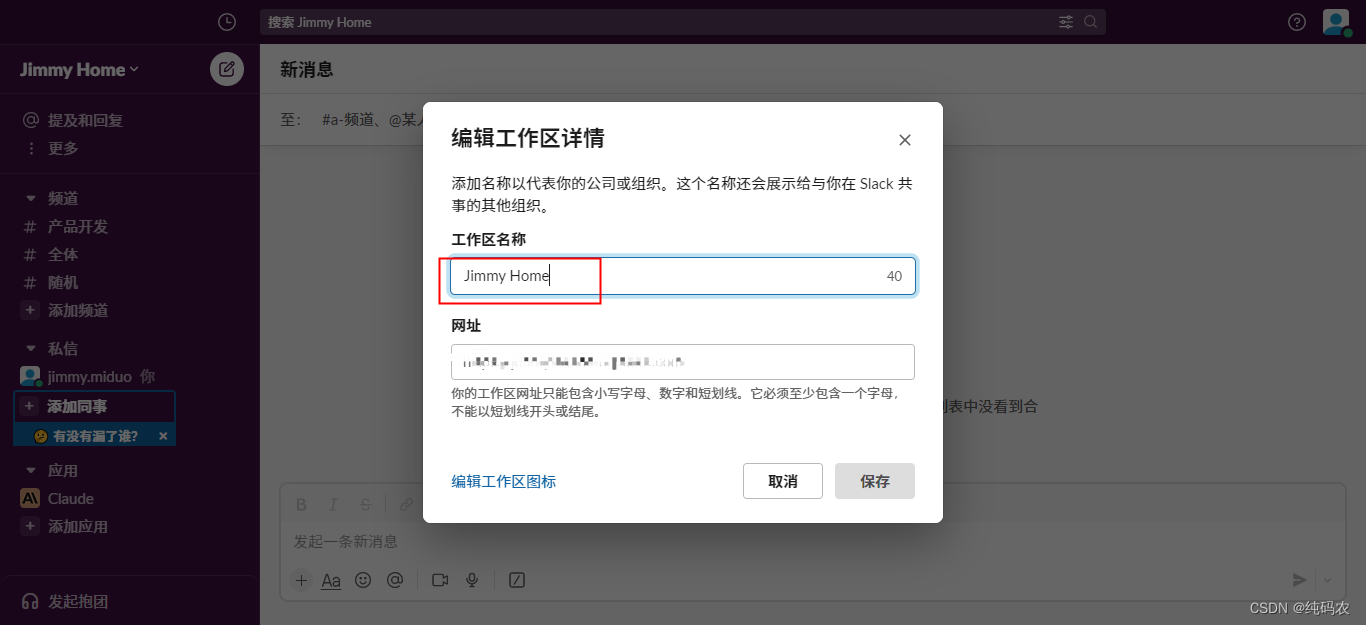Collapse the Direct messages (私信) section
Viewport: 1366px width, 625px height.
point(31,349)
